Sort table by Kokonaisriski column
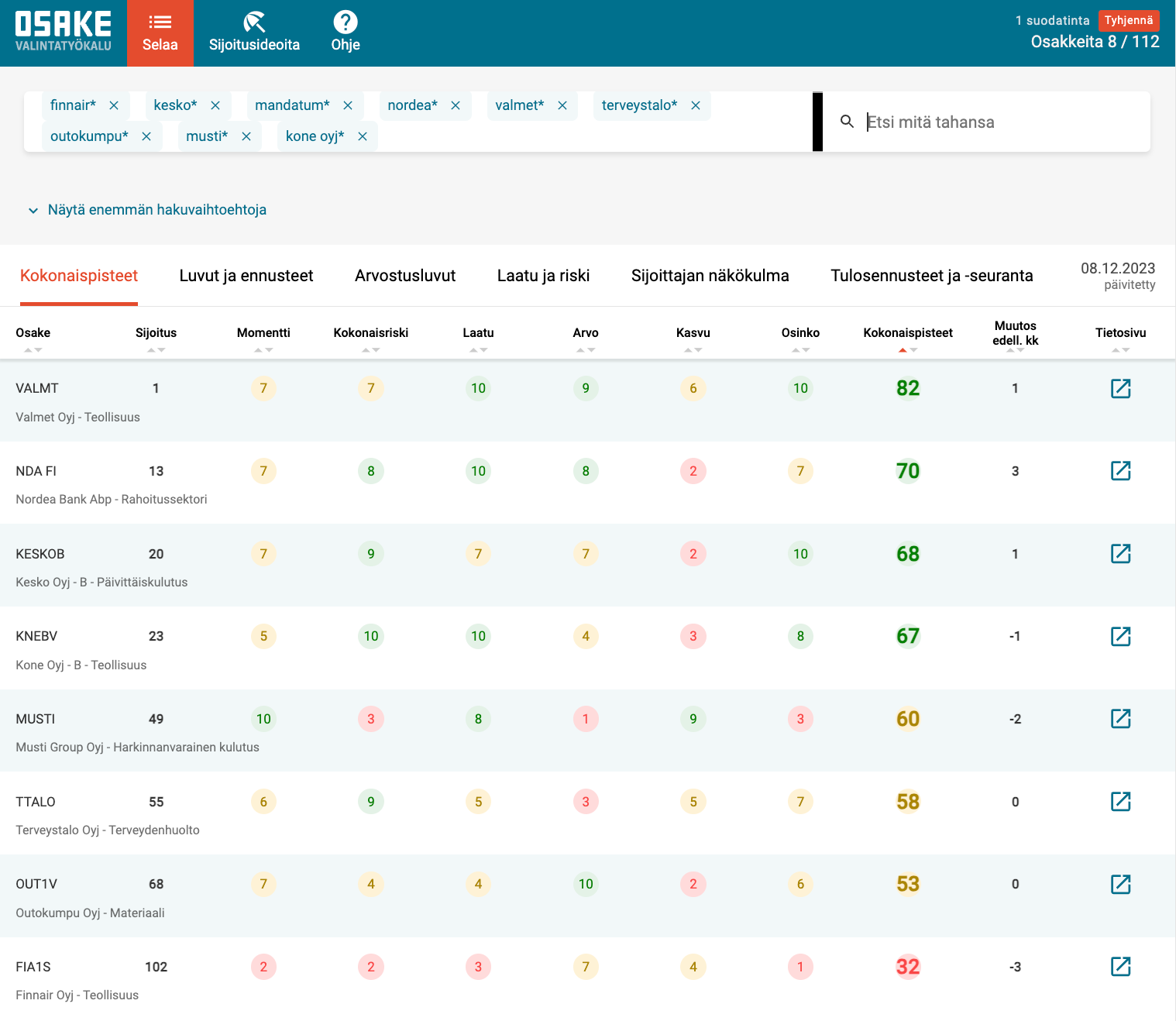Viewport: 1176px width, 1021px height. 371,333
